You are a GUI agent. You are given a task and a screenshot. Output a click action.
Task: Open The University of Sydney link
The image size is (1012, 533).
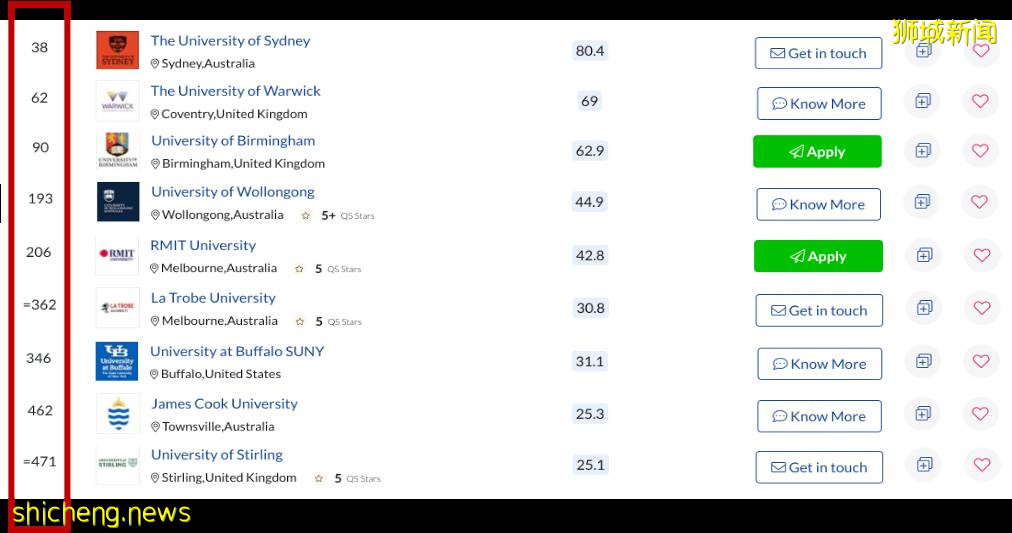pyautogui.click(x=230, y=41)
